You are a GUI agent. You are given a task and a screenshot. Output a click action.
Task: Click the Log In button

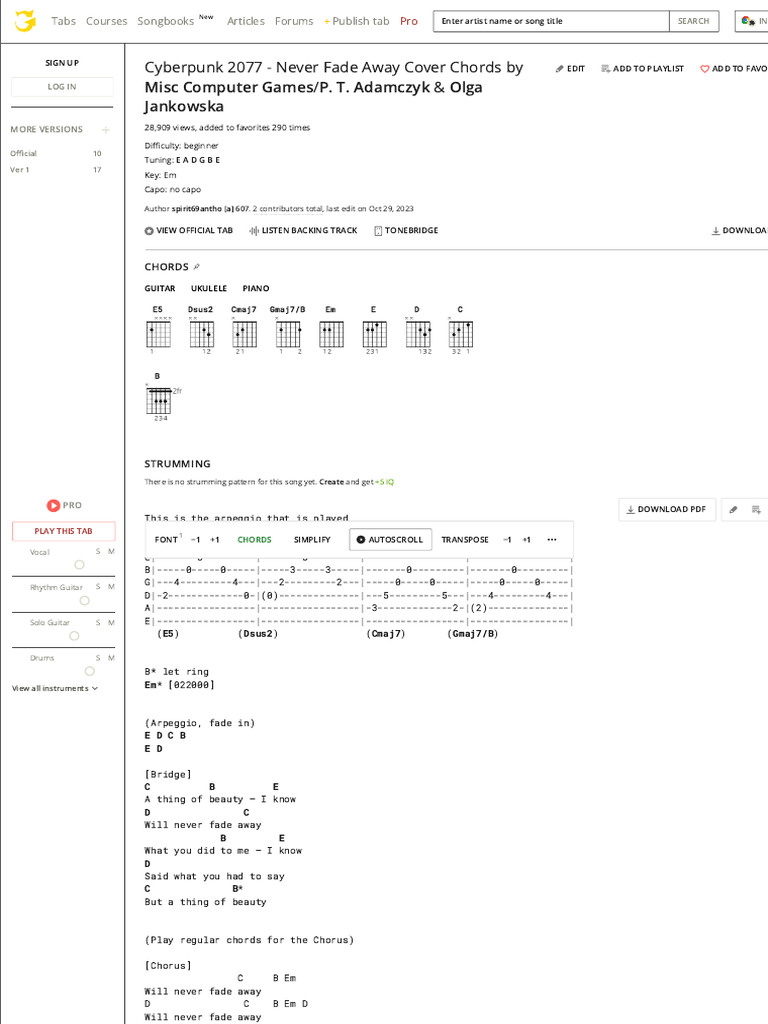(62, 86)
